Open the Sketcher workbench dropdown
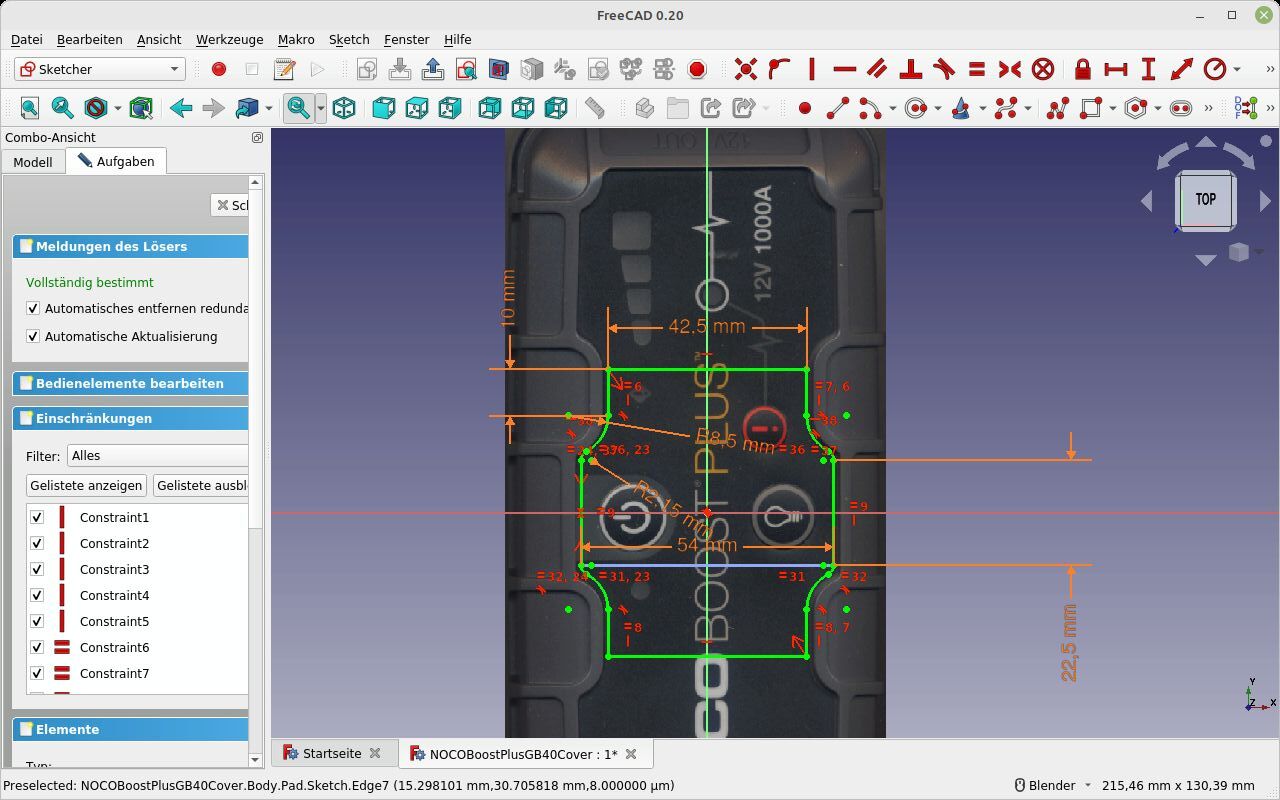Screen dimensions: 1280x800 coord(100,69)
